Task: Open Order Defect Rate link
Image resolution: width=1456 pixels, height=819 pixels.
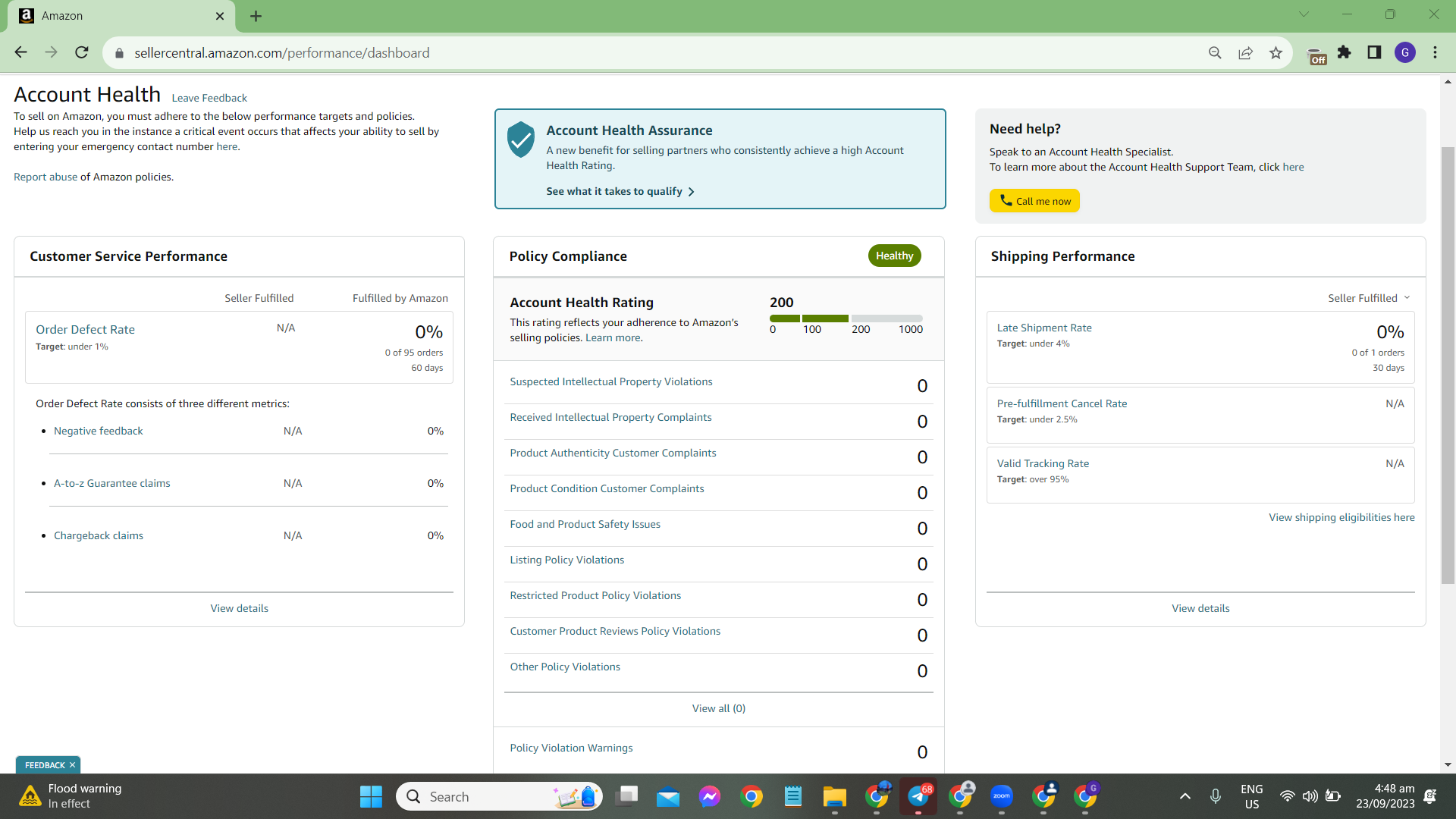Action: coord(85,329)
